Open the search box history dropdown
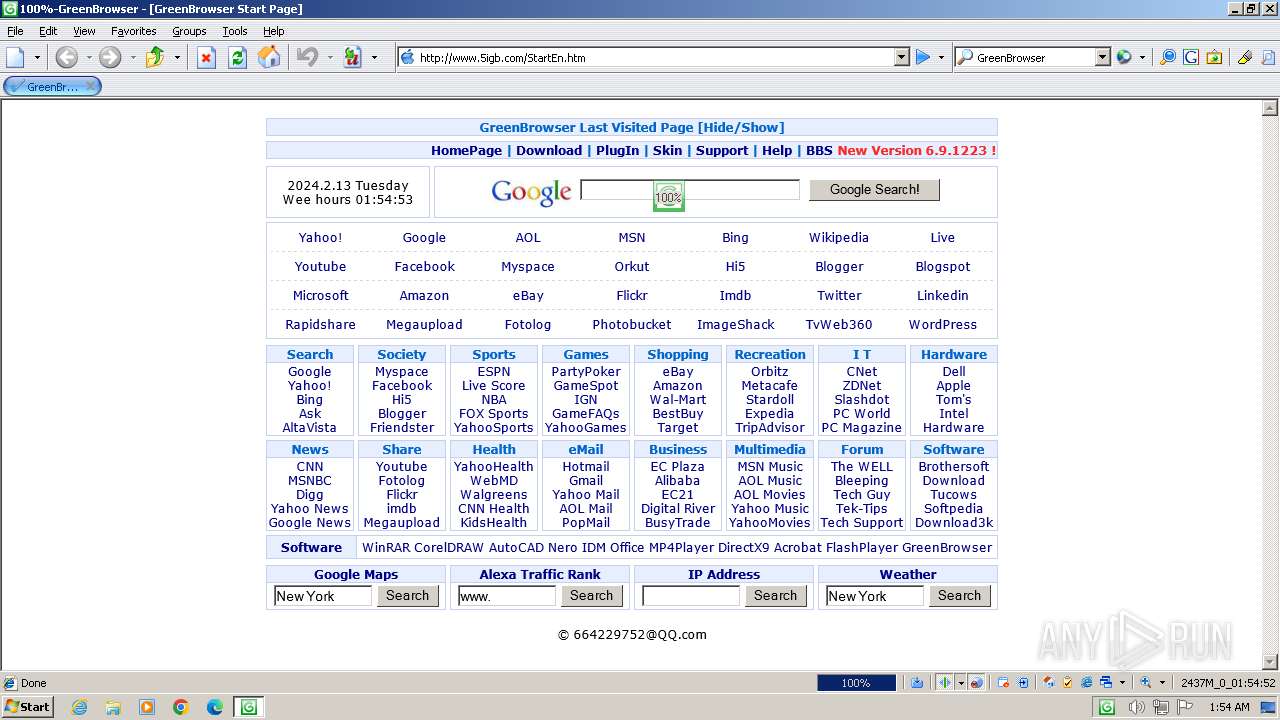 (1103, 57)
